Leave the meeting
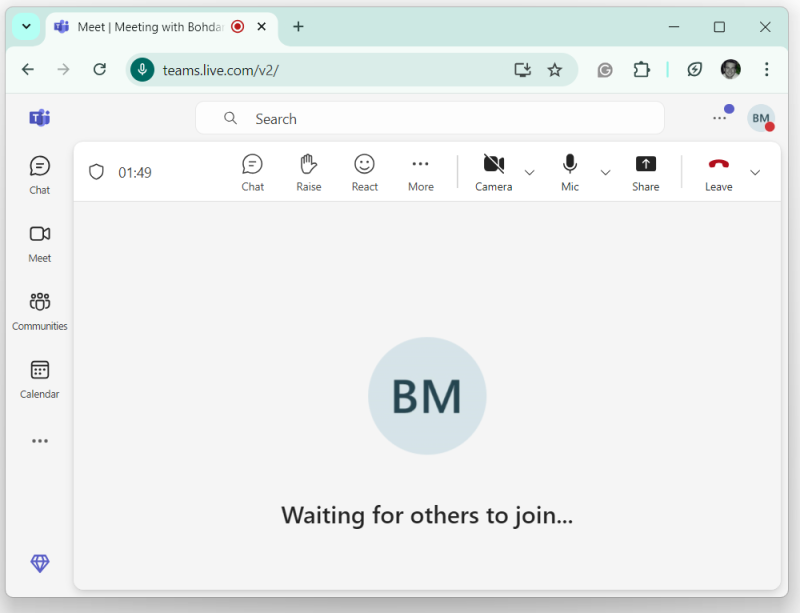 (718, 170)
